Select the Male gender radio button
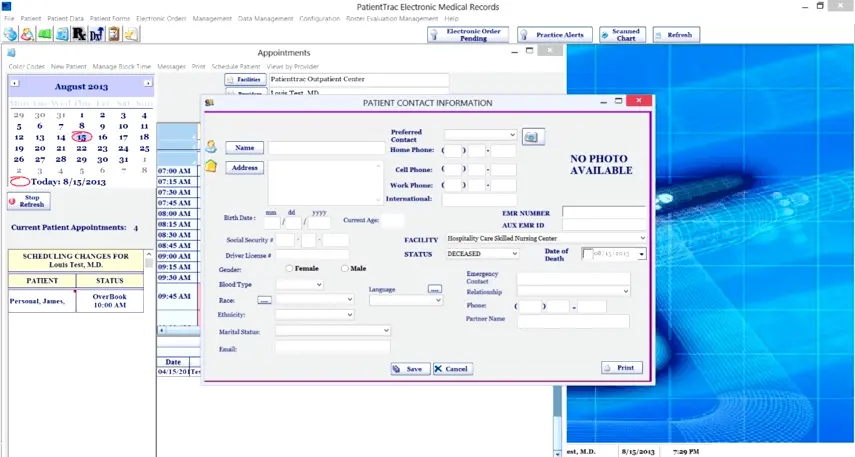This screenshot has height=457, width=855. pyautogui.click(x=345, y=268)
